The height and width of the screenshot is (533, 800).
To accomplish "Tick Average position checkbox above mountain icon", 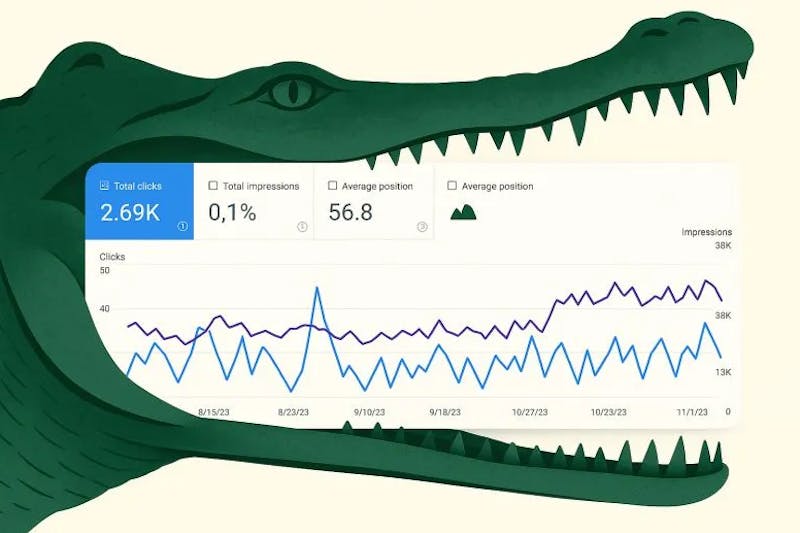I will (x=452, y=186).
